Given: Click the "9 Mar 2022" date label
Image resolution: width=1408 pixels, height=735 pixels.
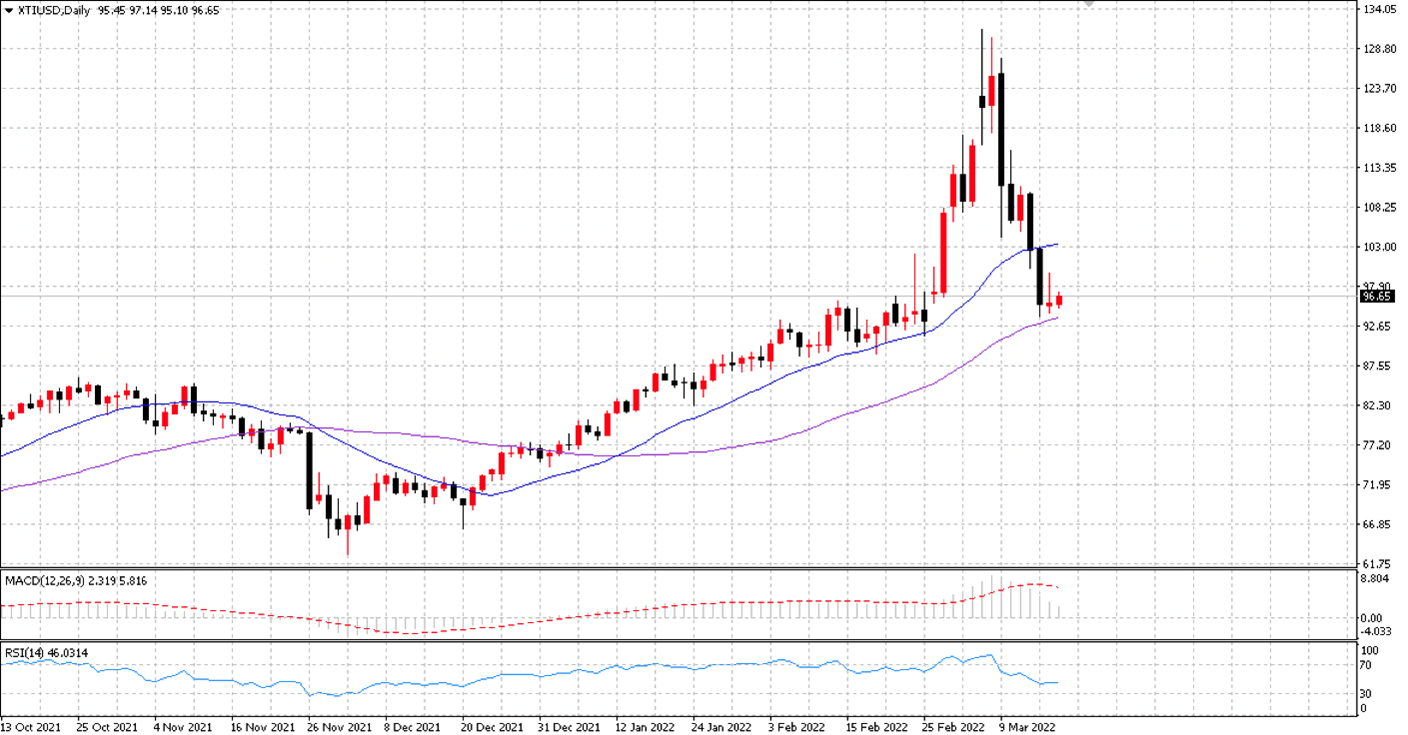Looking at the screenshot, I should pyautogui.click(x=1027, y=726).
